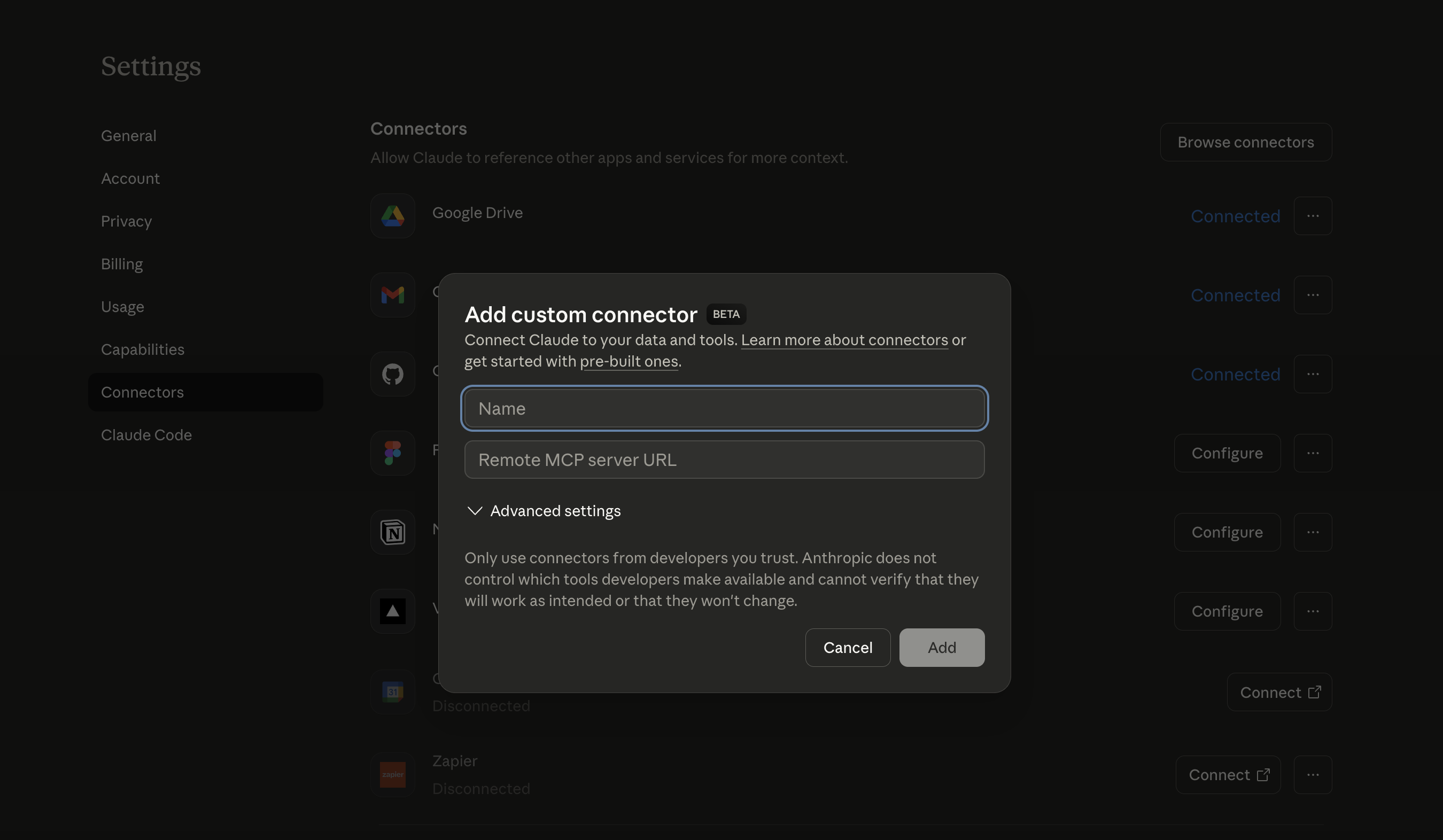Click the Add button

(941, 648)
